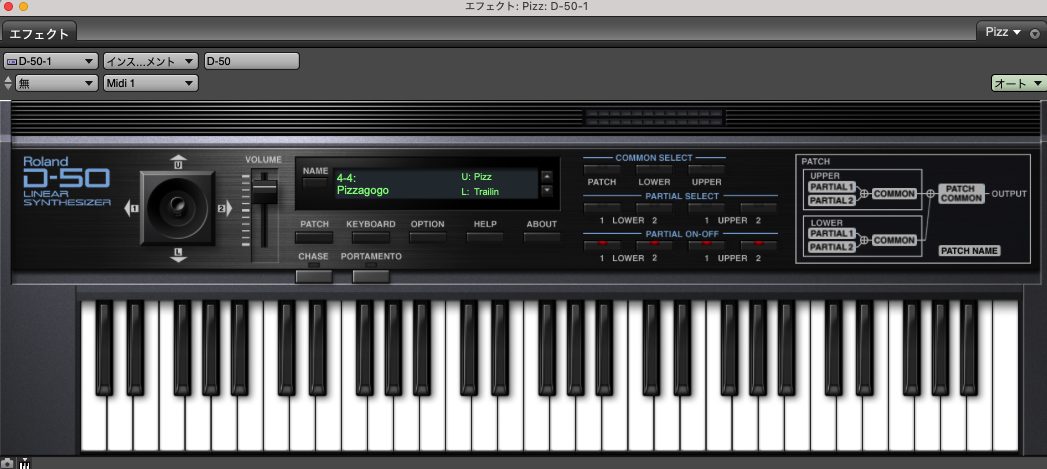
Task: Toggle Upper partial 1 on-off button
Action: click(x=706, y=245)
